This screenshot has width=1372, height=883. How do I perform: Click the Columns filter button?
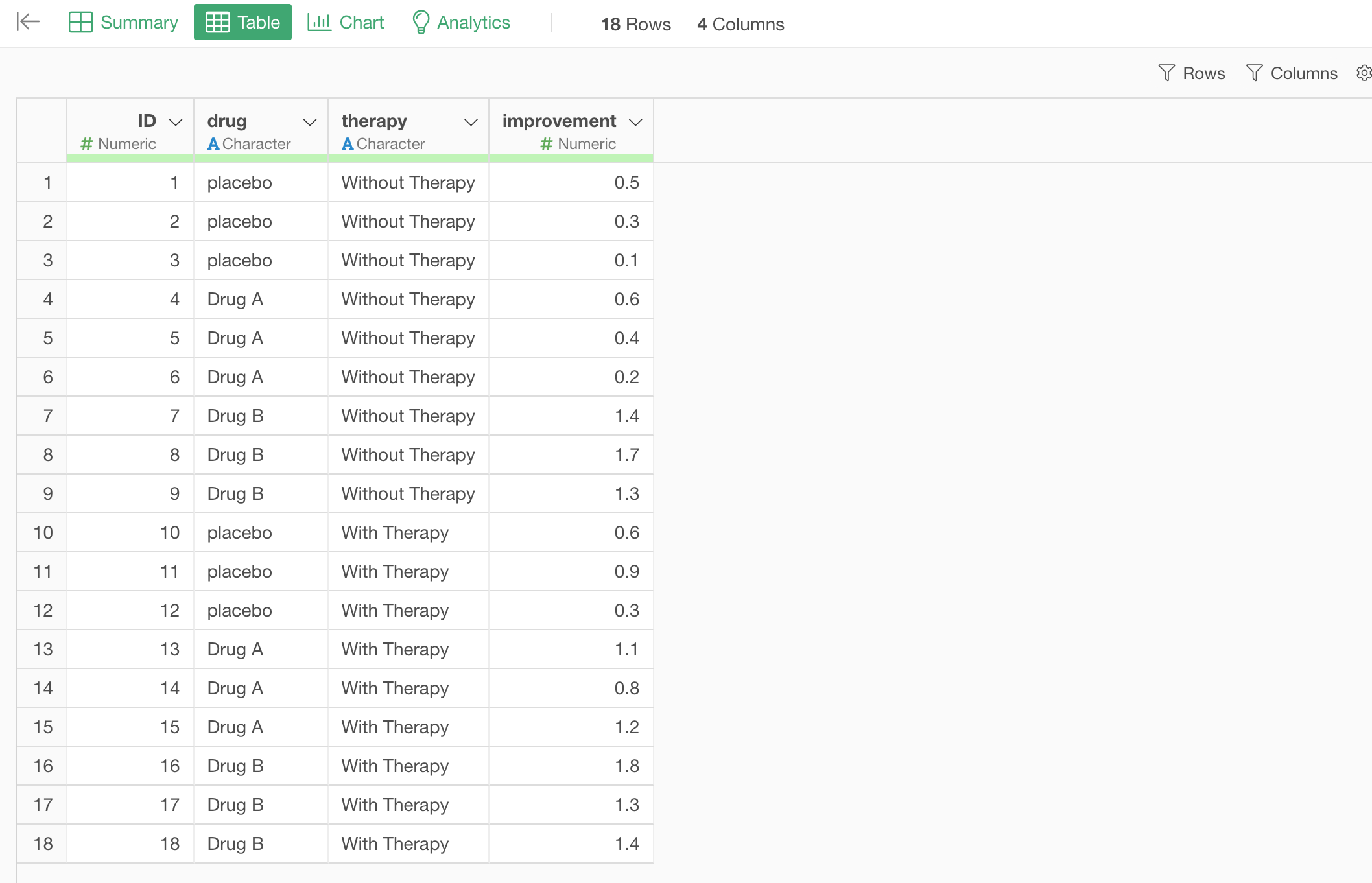click(1292, 73)
